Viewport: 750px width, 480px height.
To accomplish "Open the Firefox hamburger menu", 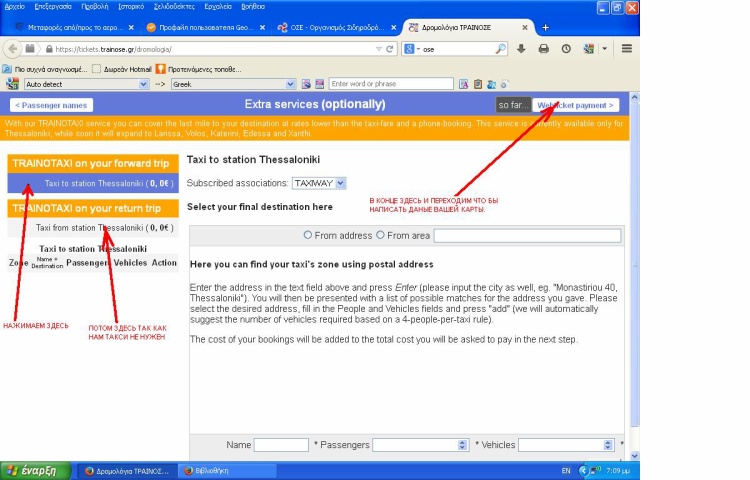I will tap(627, 49).
